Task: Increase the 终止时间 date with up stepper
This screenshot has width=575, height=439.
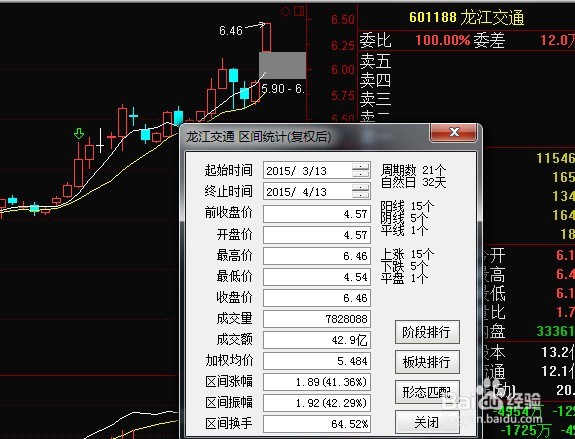Action: (x=360, y=187)
